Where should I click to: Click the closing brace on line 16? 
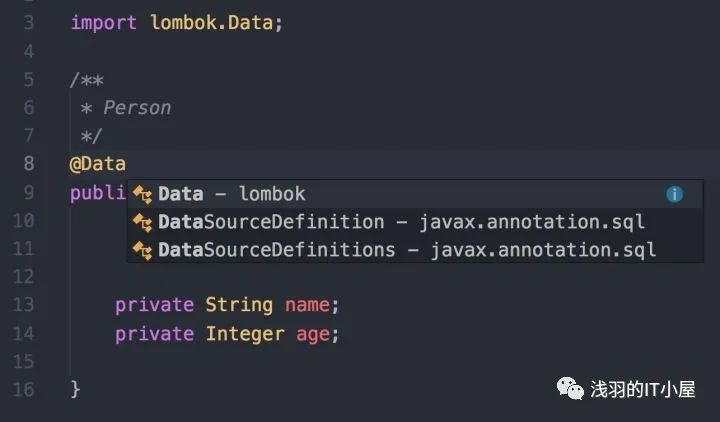coord(75,389)
